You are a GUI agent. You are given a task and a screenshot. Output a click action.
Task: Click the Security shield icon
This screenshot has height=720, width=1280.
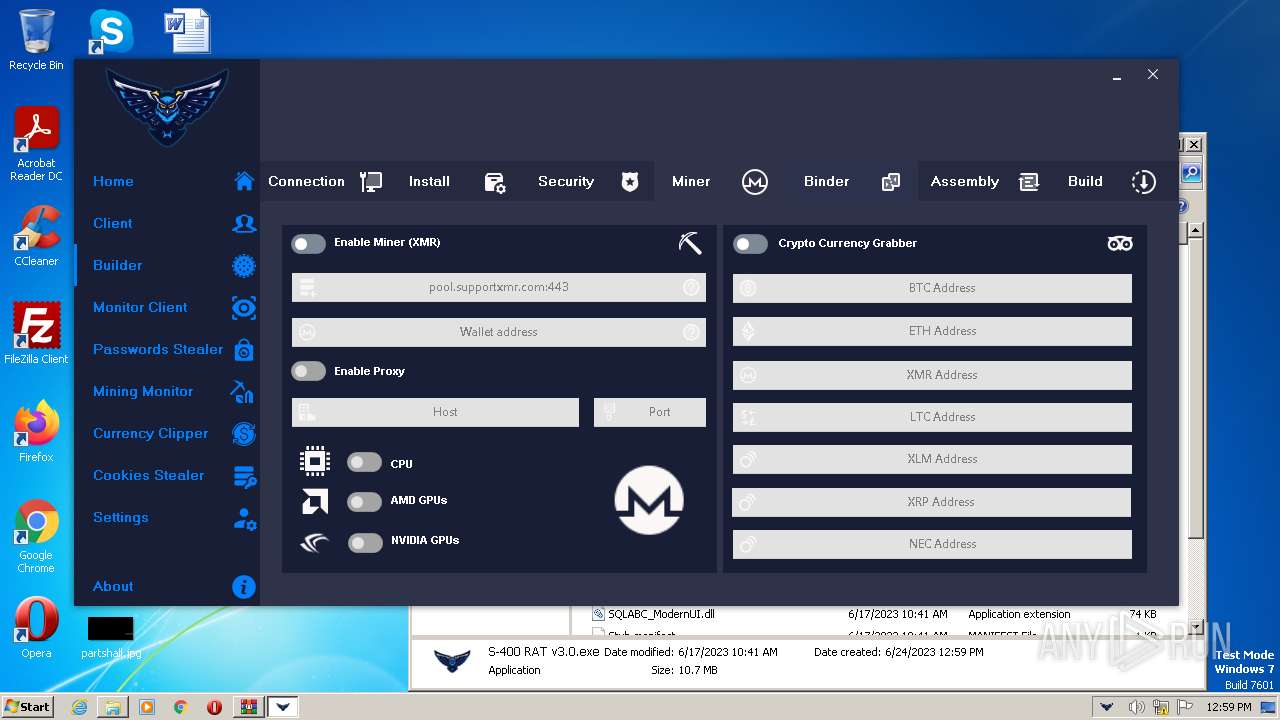click(629, 182)
